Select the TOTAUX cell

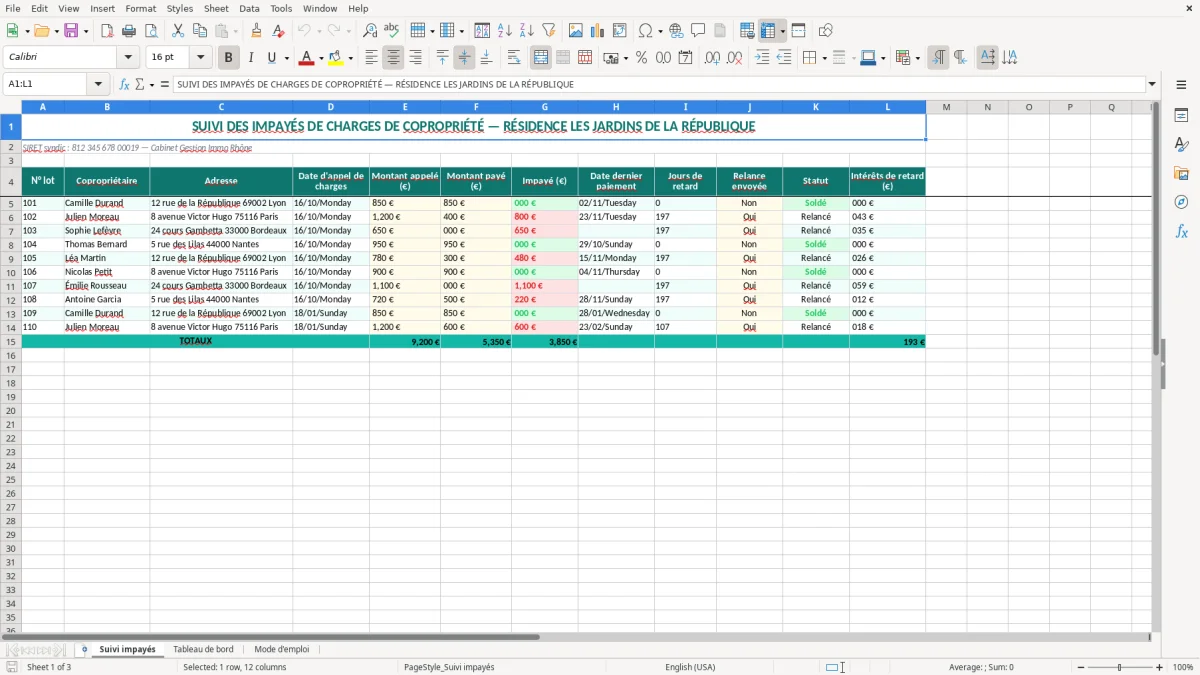click(196, 341)
